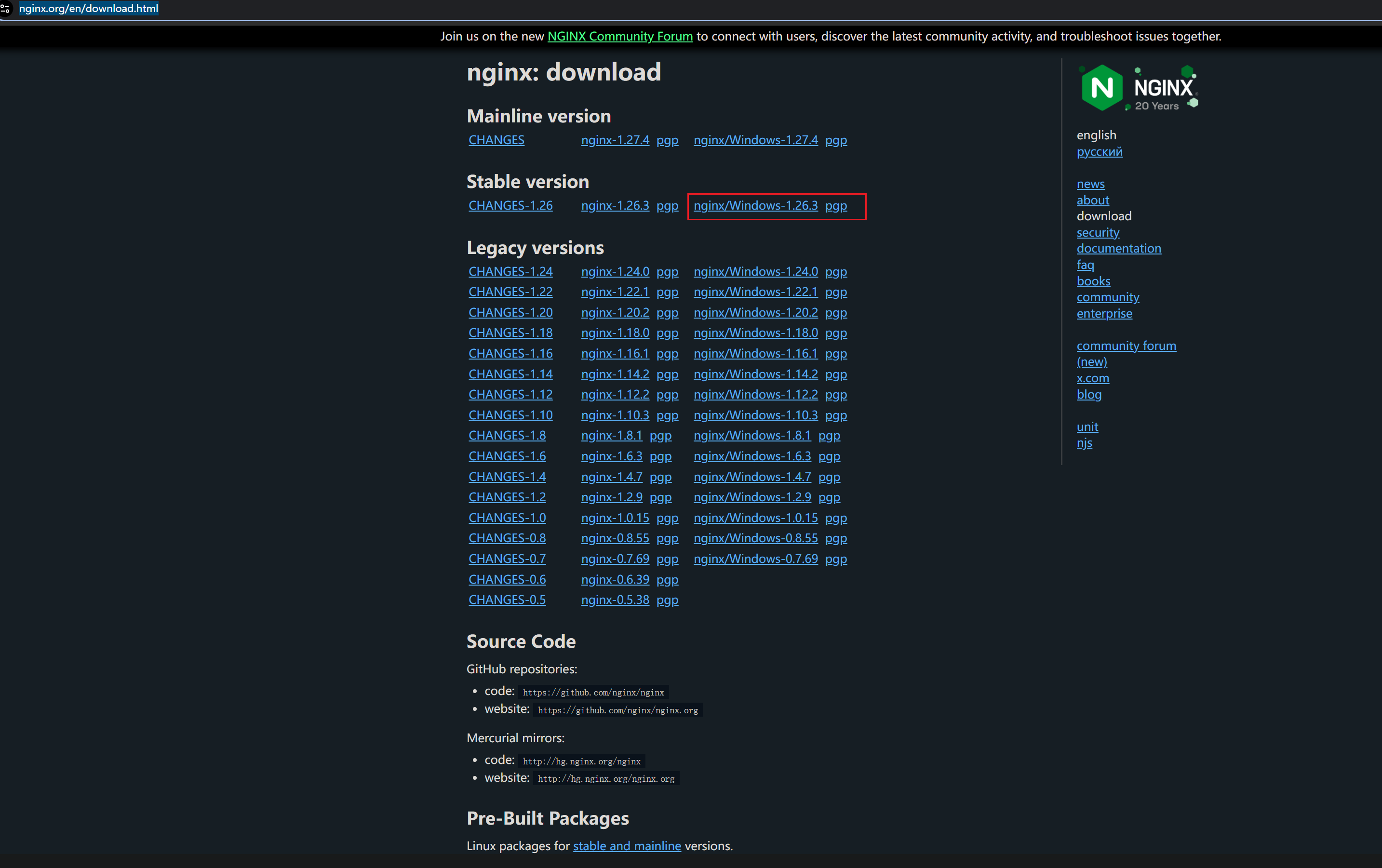This screenshot has width=1382, height=868.
Task: Download nginx/Windows-1.26.3 stable version
Action: [x=755, y=205]
